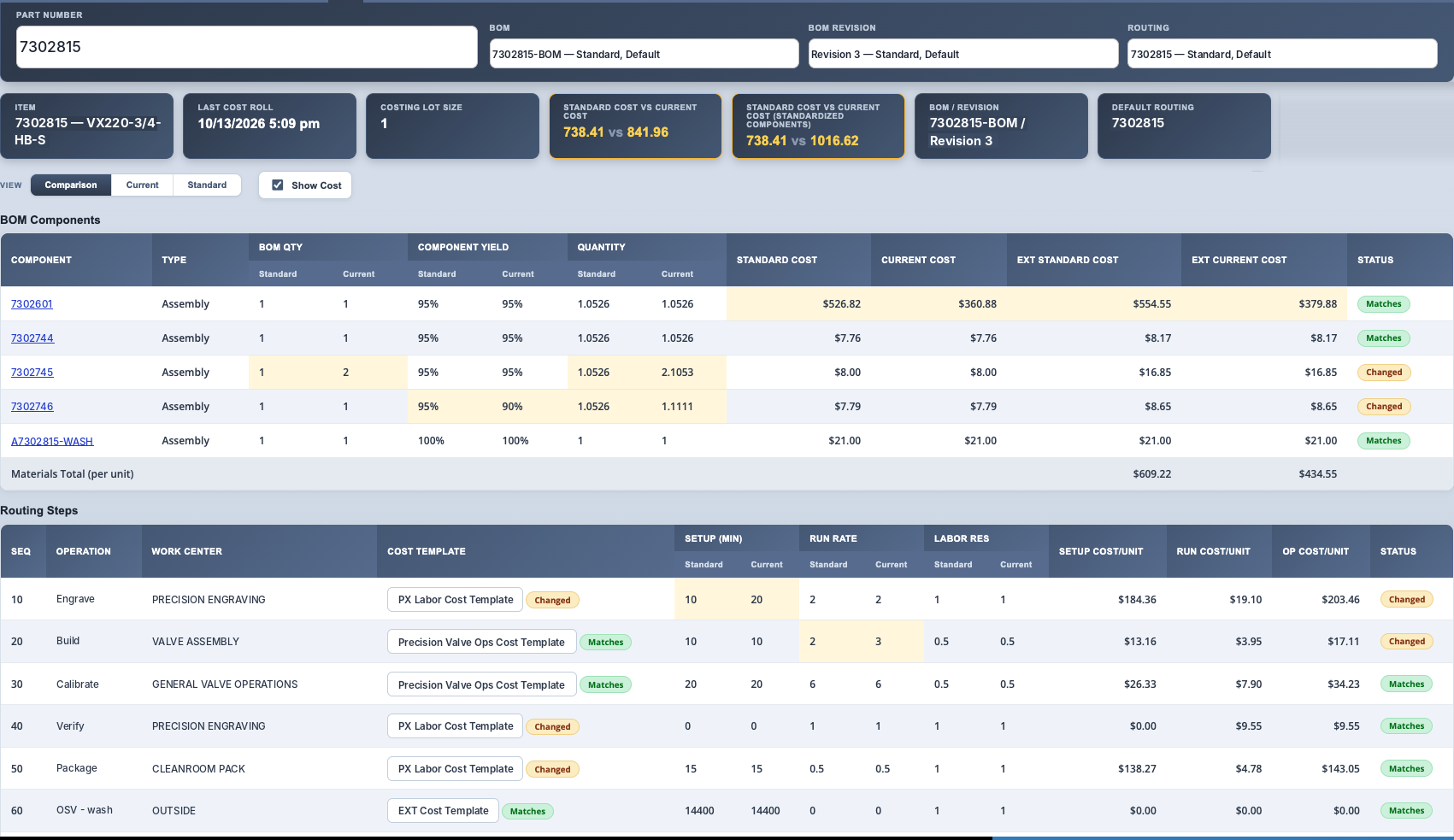Click the Matches status for Calibrate step
Image resolution: width=1454 pixels, height=840 pixels.
tap(1406, 684)
